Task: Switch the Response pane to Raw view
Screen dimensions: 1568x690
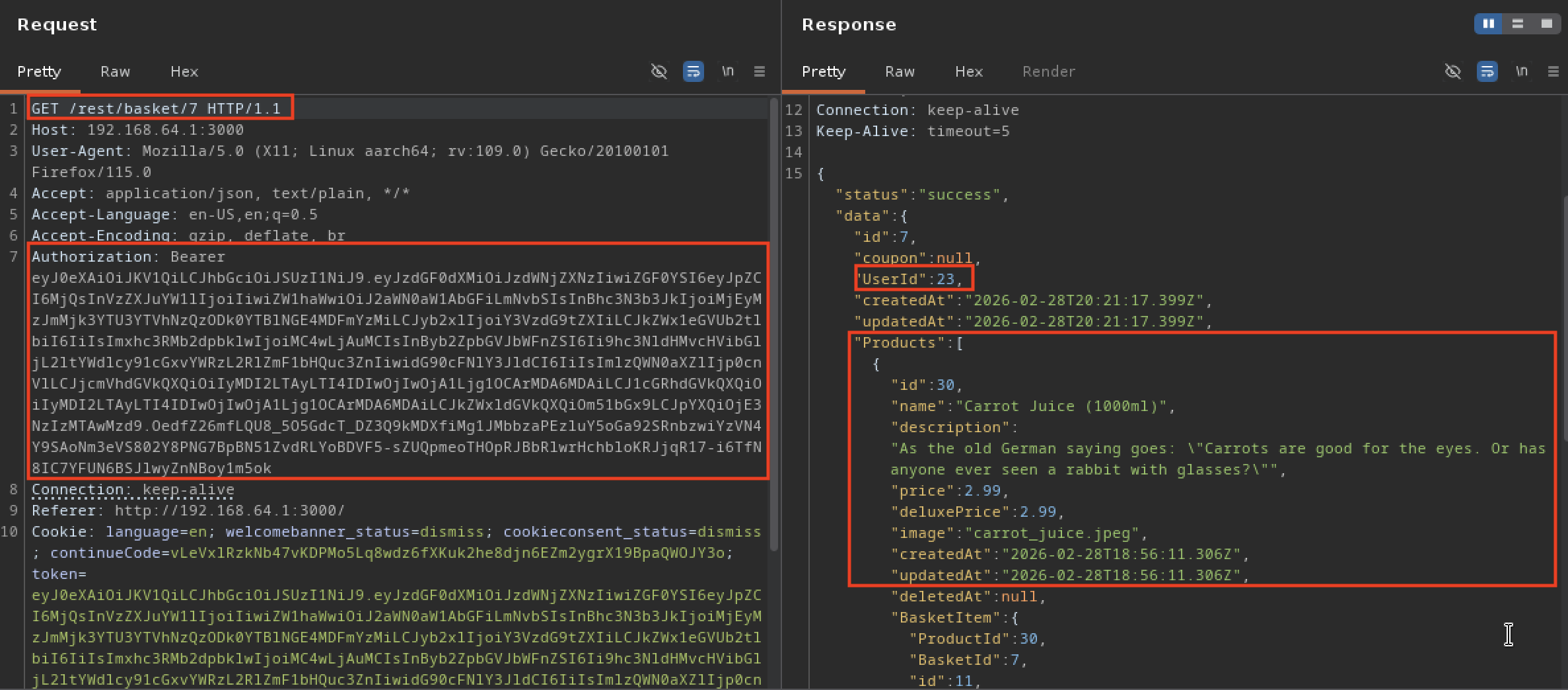Action: point(900,71)
